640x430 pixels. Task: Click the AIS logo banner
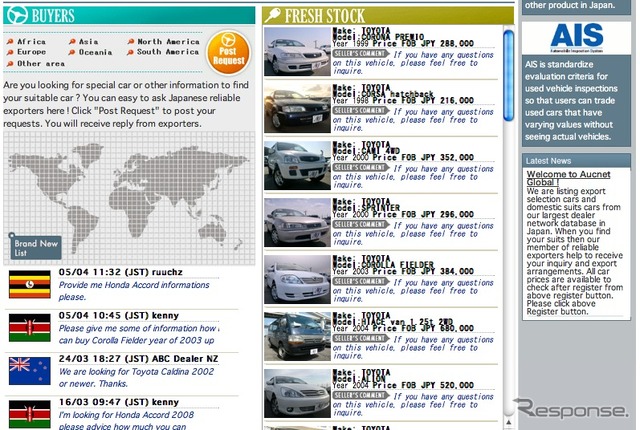point(576,38)
